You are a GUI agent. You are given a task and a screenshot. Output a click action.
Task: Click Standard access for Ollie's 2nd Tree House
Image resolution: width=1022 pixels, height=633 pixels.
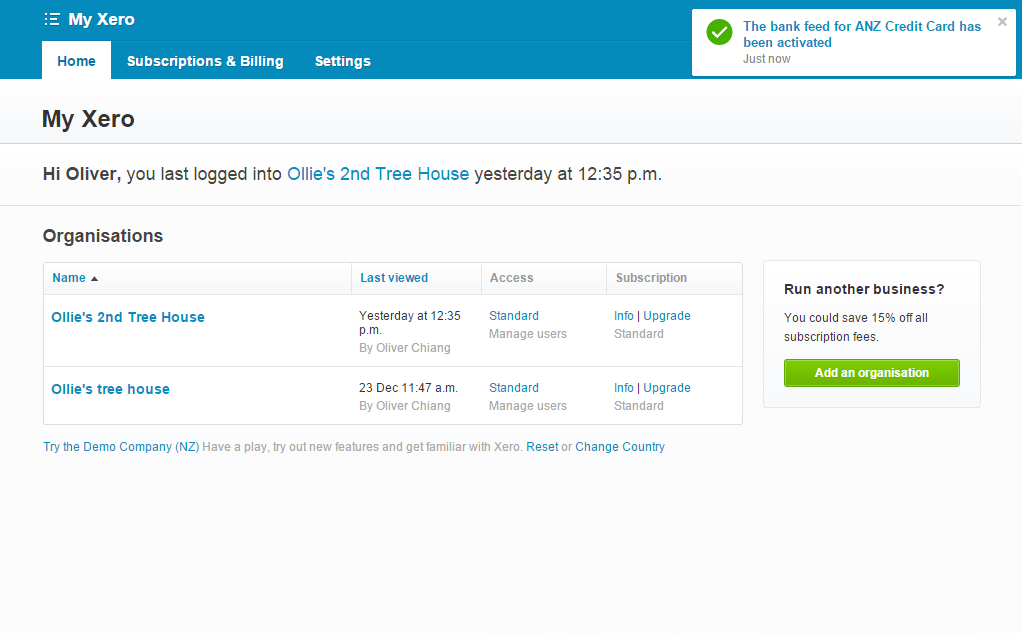click(x=514, y=316)
